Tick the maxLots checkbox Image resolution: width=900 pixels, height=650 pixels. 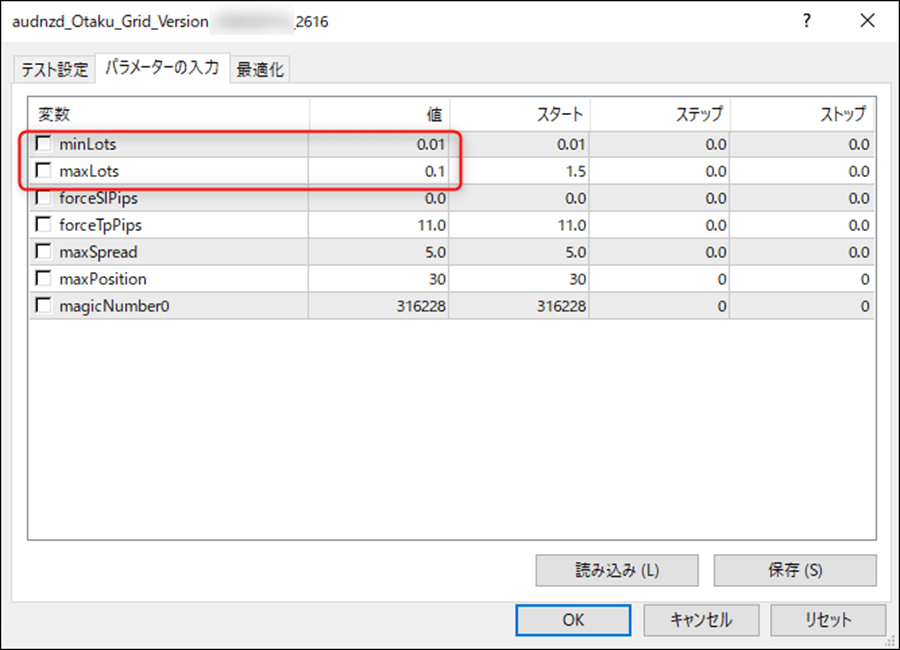(44, 171)
